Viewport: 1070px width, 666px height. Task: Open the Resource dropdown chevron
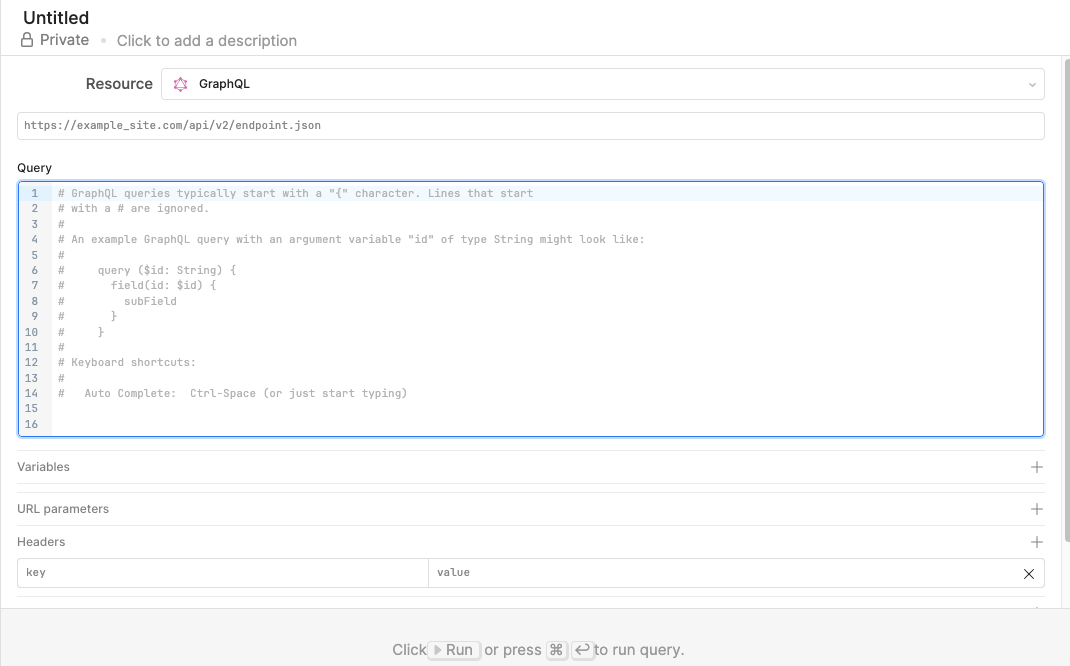click(1032, 85)
